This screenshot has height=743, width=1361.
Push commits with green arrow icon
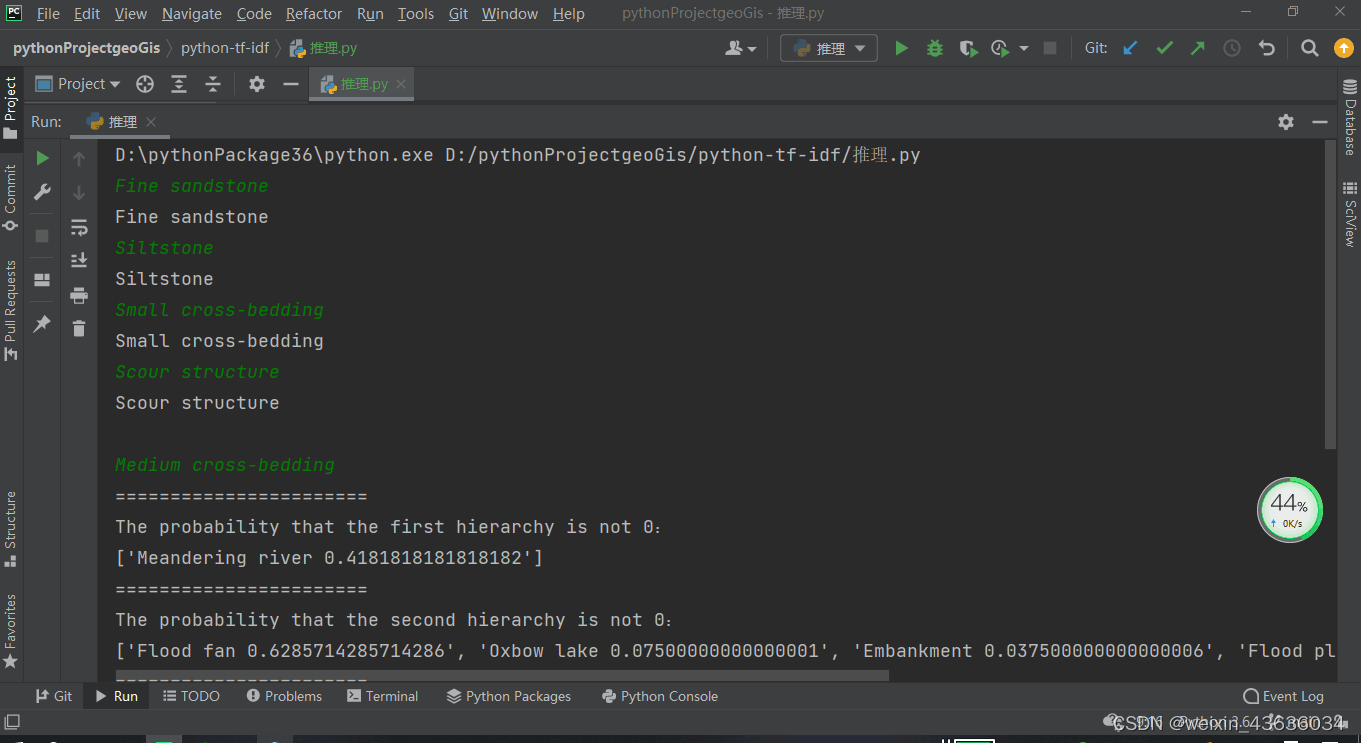[1197, 48]
